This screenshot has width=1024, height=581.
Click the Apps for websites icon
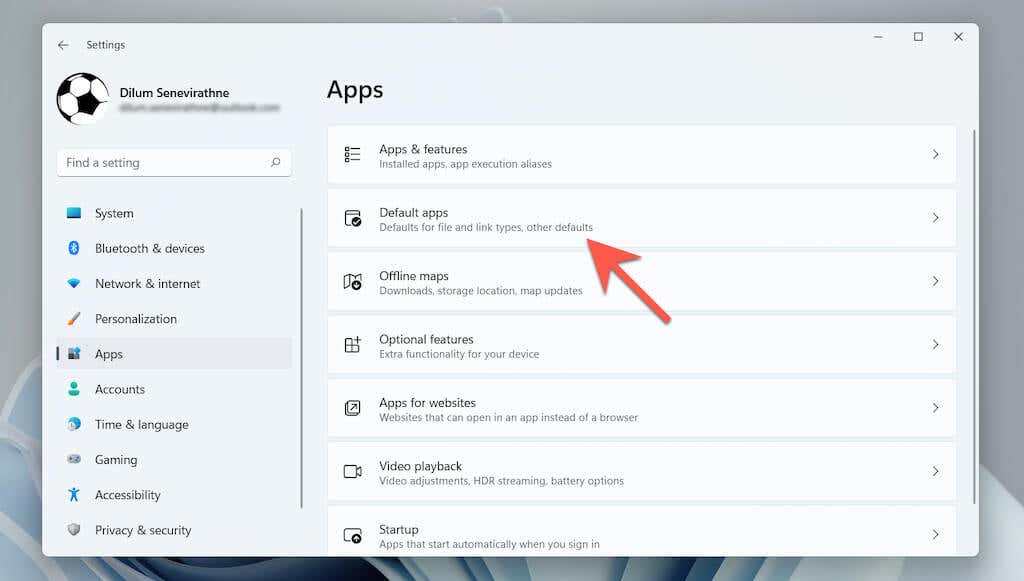pyautogui.click(x=352, y=408)
